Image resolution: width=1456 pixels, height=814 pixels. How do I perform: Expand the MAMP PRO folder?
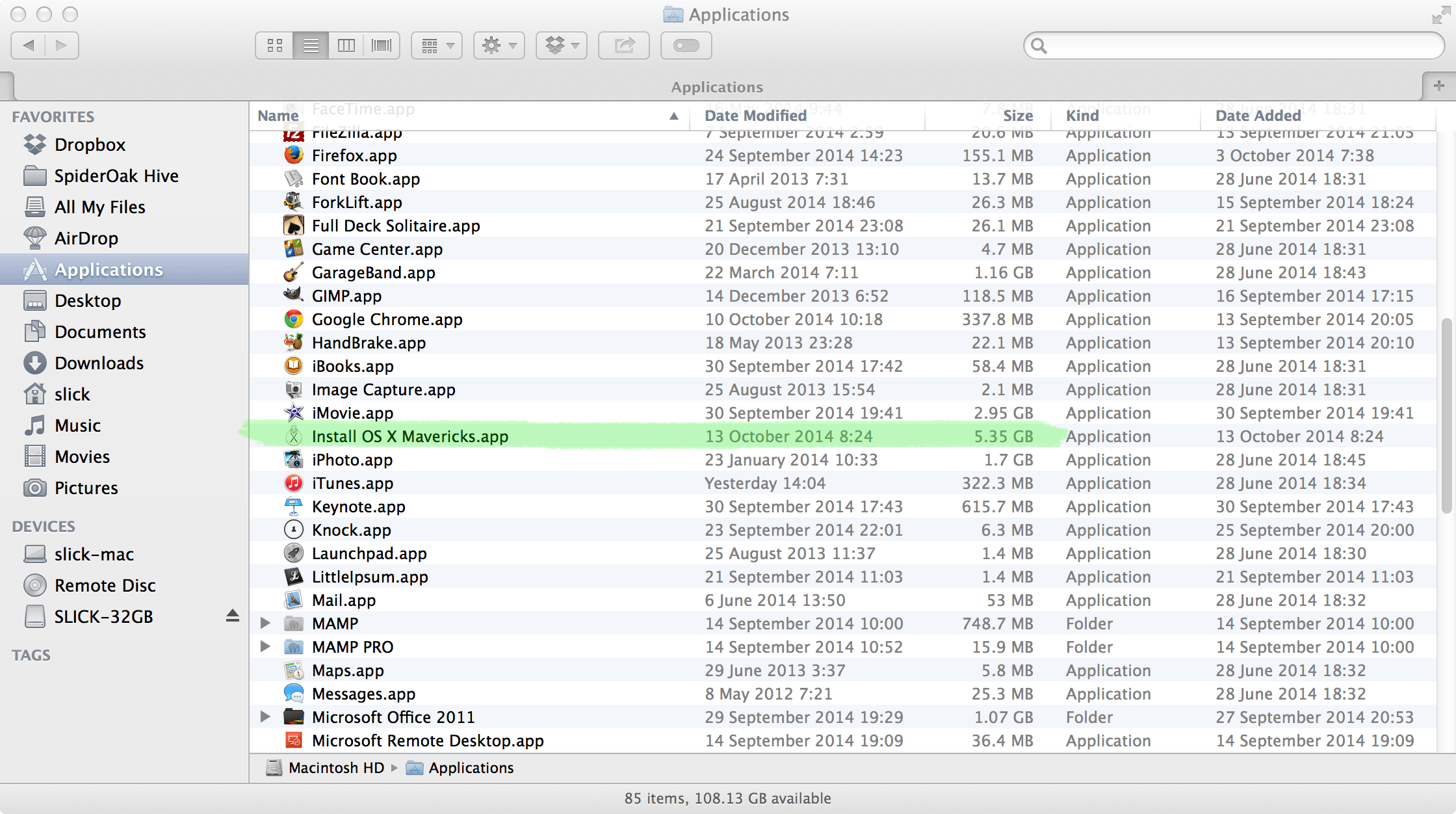coord(265,646)
